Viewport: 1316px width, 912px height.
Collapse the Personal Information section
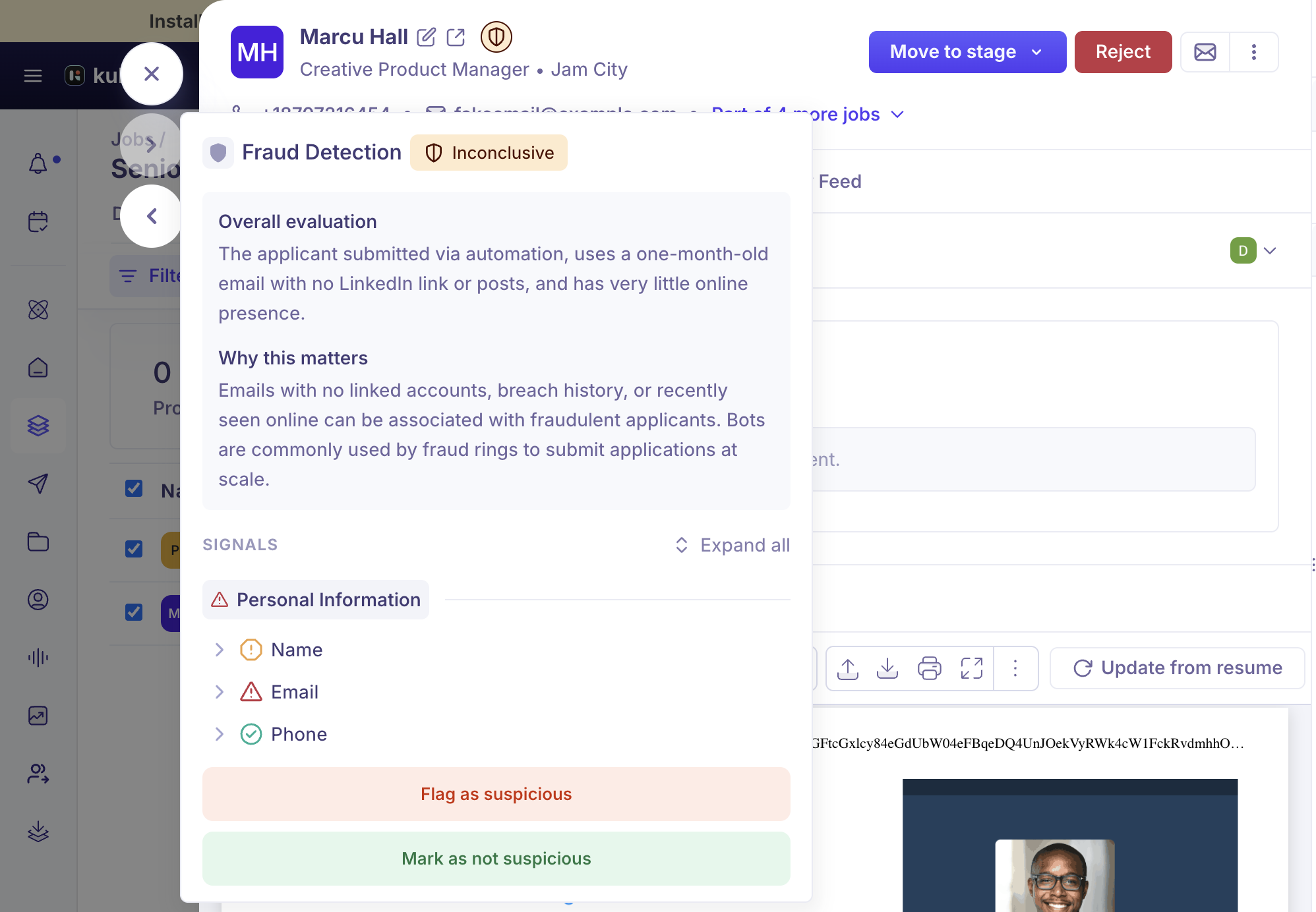316,600
